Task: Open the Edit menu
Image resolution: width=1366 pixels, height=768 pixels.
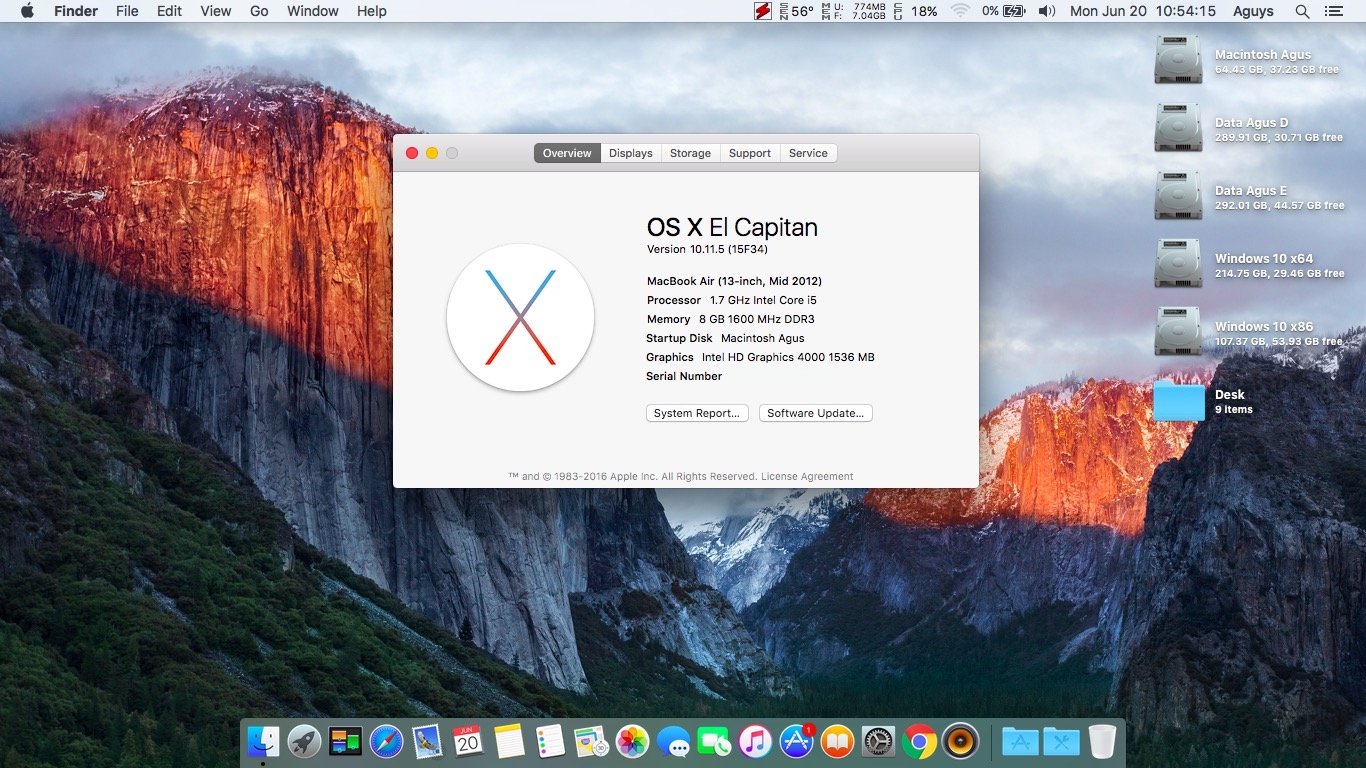Action: click(x=169, y=11)
